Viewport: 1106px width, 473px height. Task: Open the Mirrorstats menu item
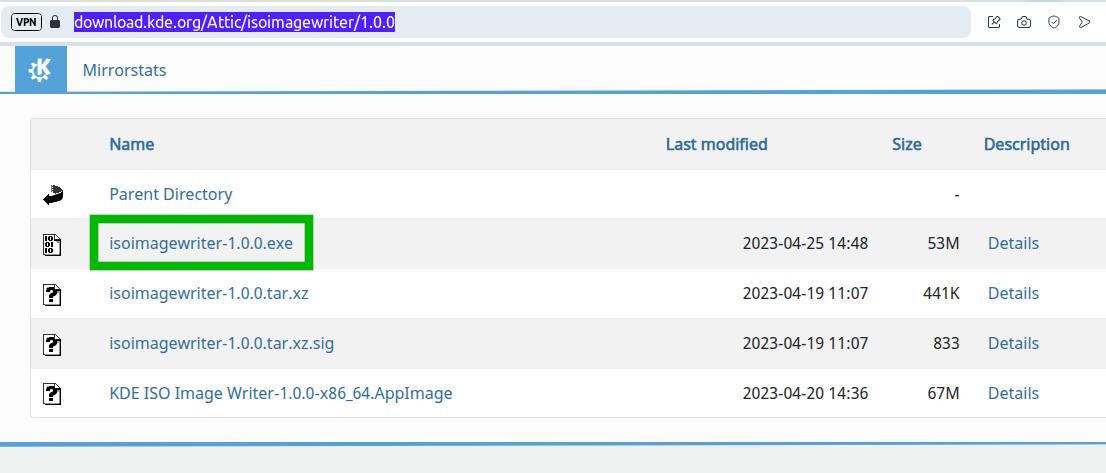[x=124, y=70]
